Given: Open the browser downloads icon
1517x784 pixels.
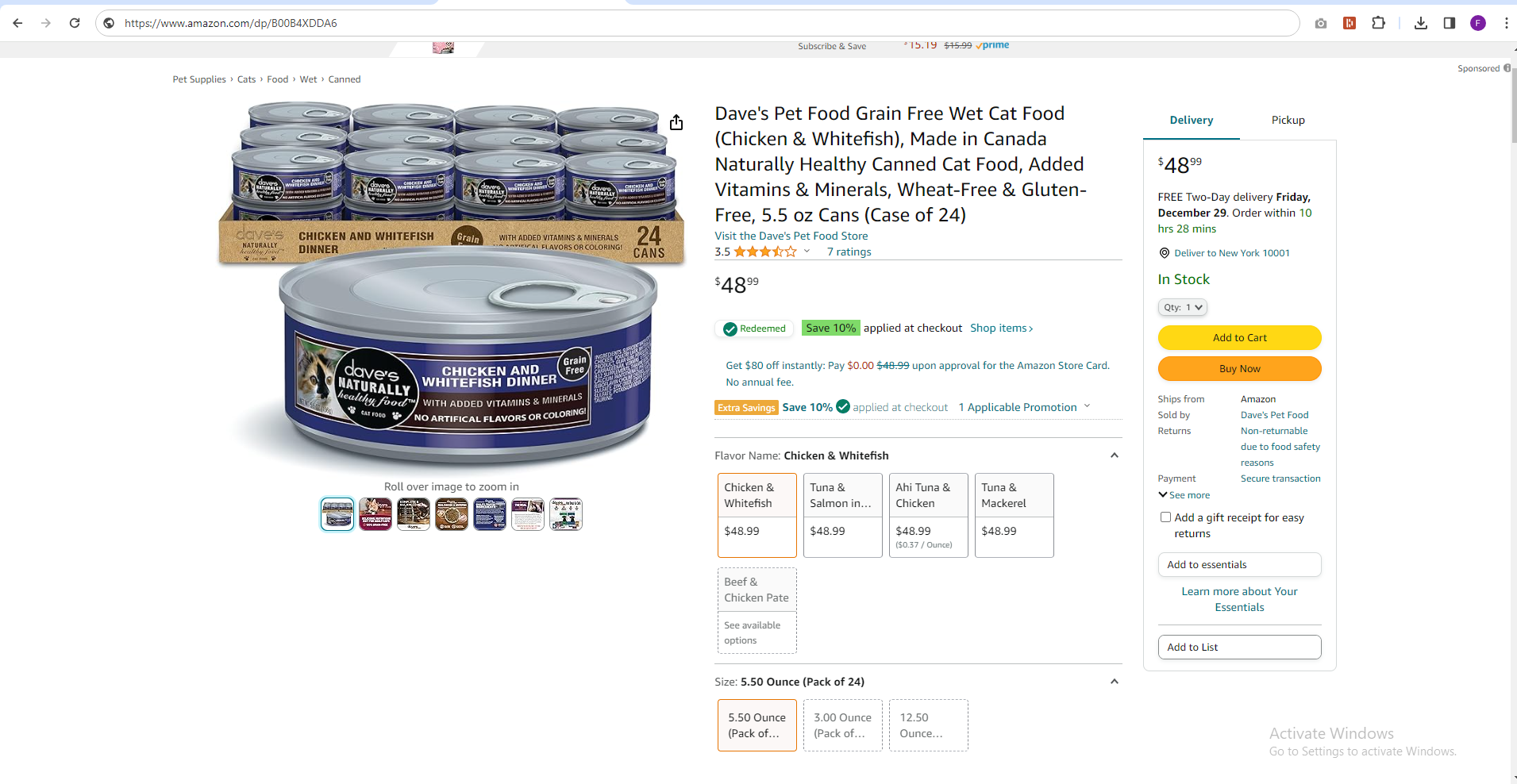Looking at the screenshot, I should 1421,23.
